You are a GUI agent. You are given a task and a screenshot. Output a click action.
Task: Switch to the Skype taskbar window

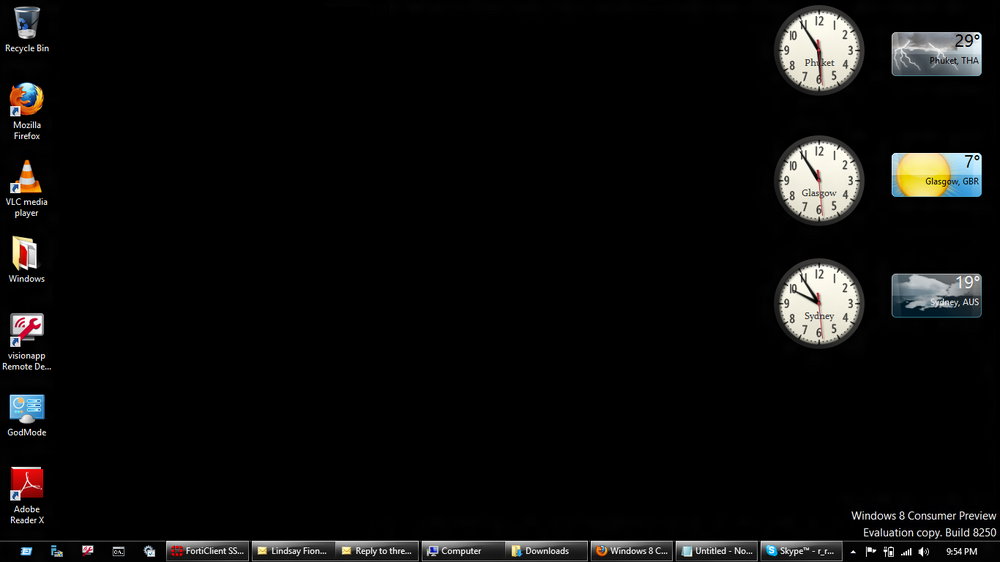click(x=801, y=551)
